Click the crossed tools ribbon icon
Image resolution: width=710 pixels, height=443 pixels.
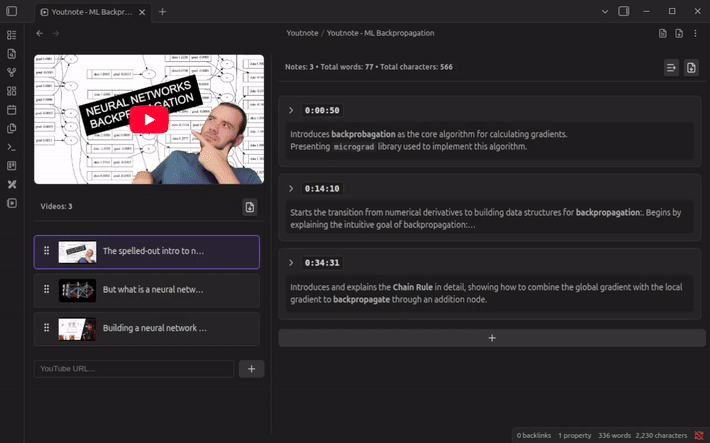point(12,184)
